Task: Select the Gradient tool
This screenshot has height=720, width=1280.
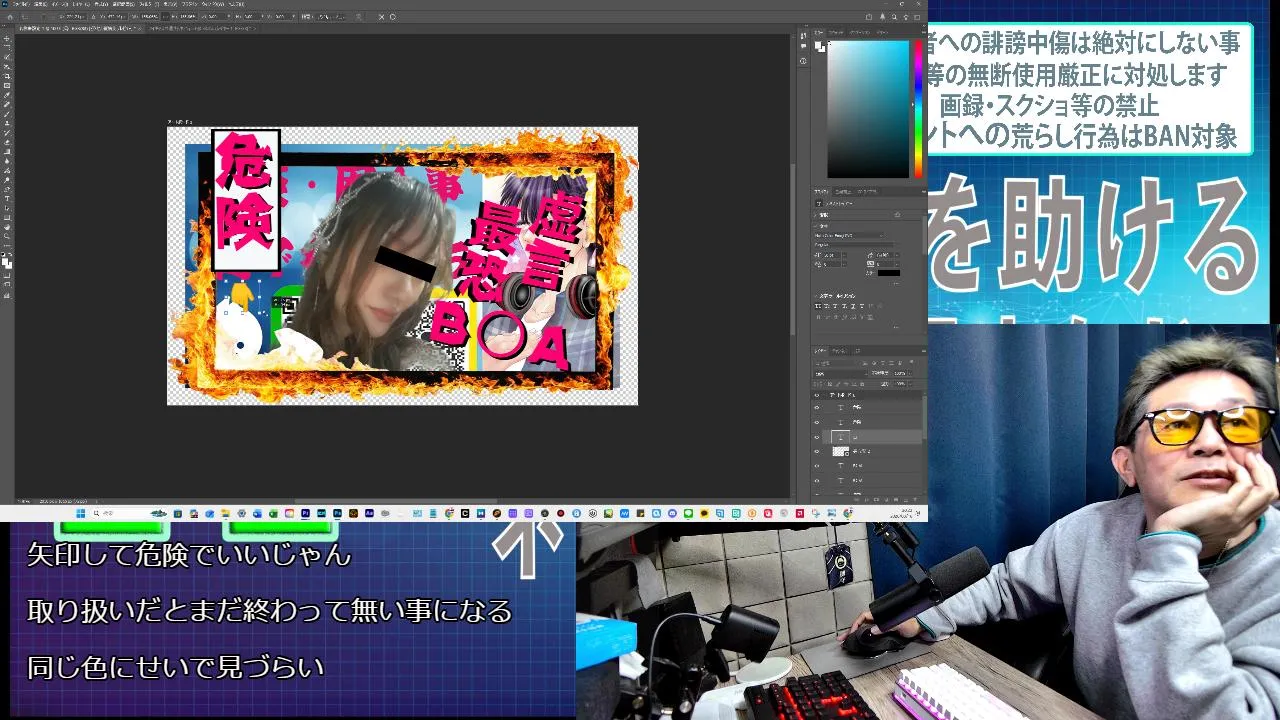Action: point(7,151)
